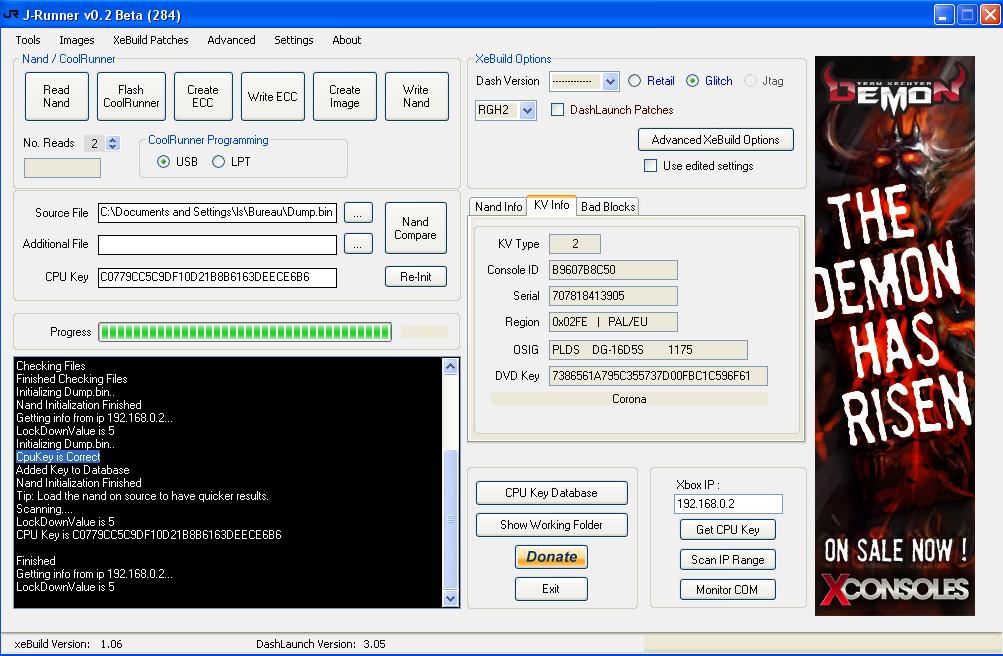Tick the Use edited settings checkbox

tap(651, 166)
